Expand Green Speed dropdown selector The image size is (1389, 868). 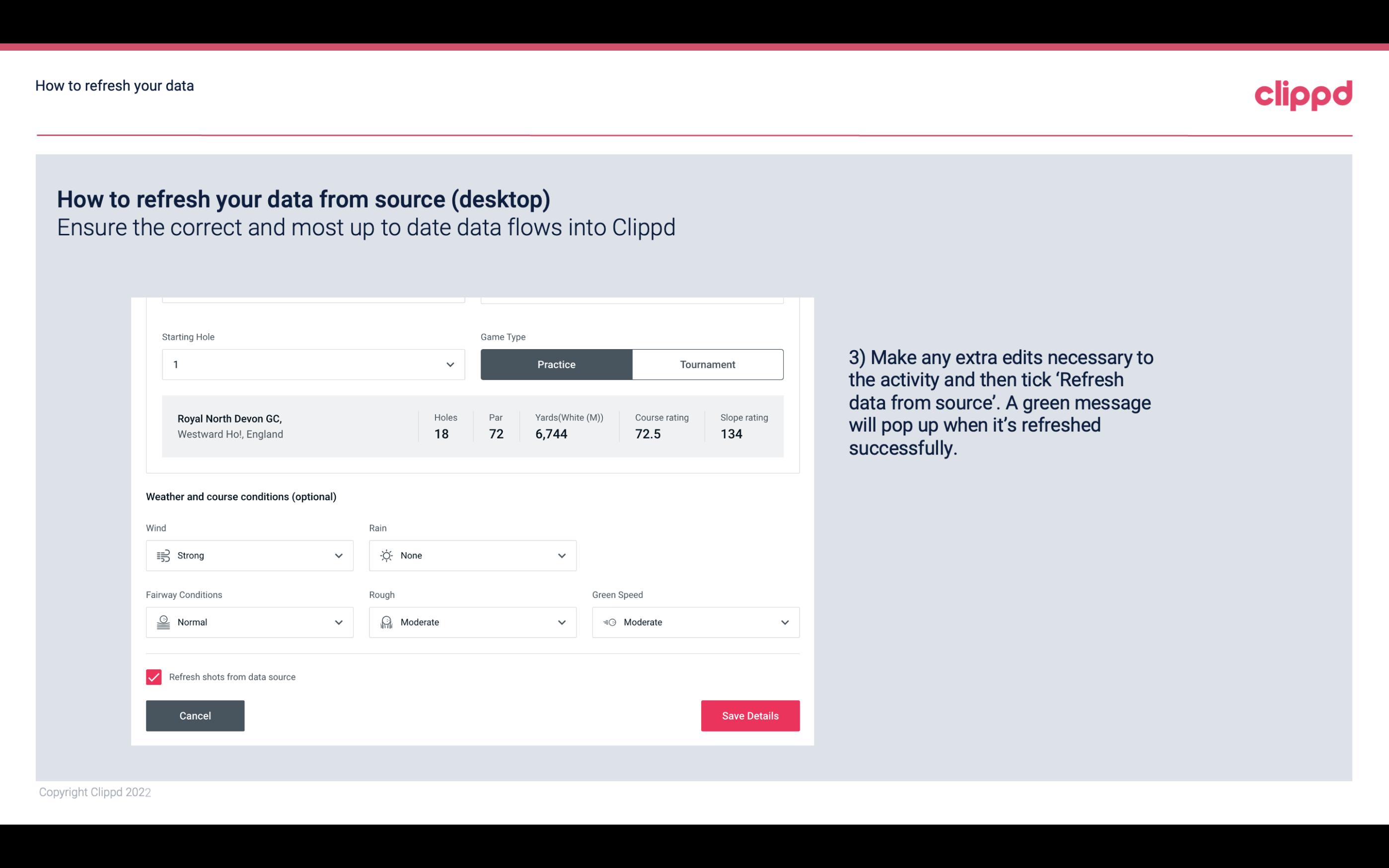pos(785,622)
